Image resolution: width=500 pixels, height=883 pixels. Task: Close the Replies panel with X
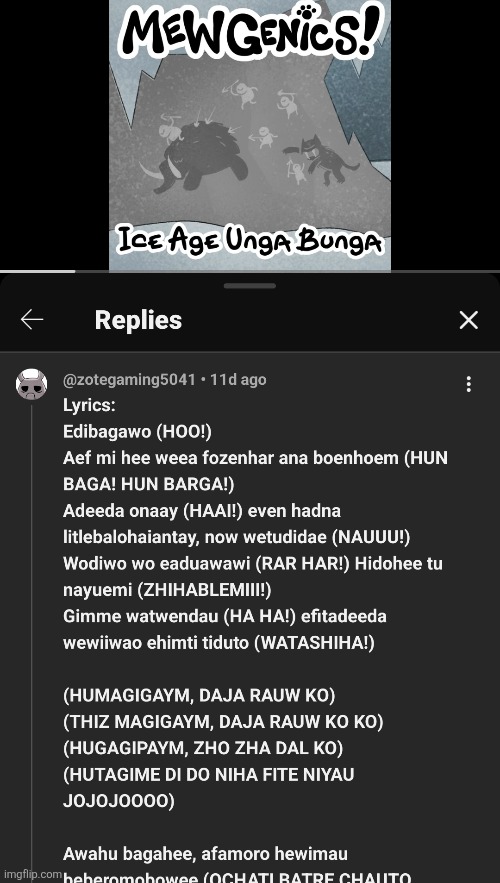coord(468,320)
